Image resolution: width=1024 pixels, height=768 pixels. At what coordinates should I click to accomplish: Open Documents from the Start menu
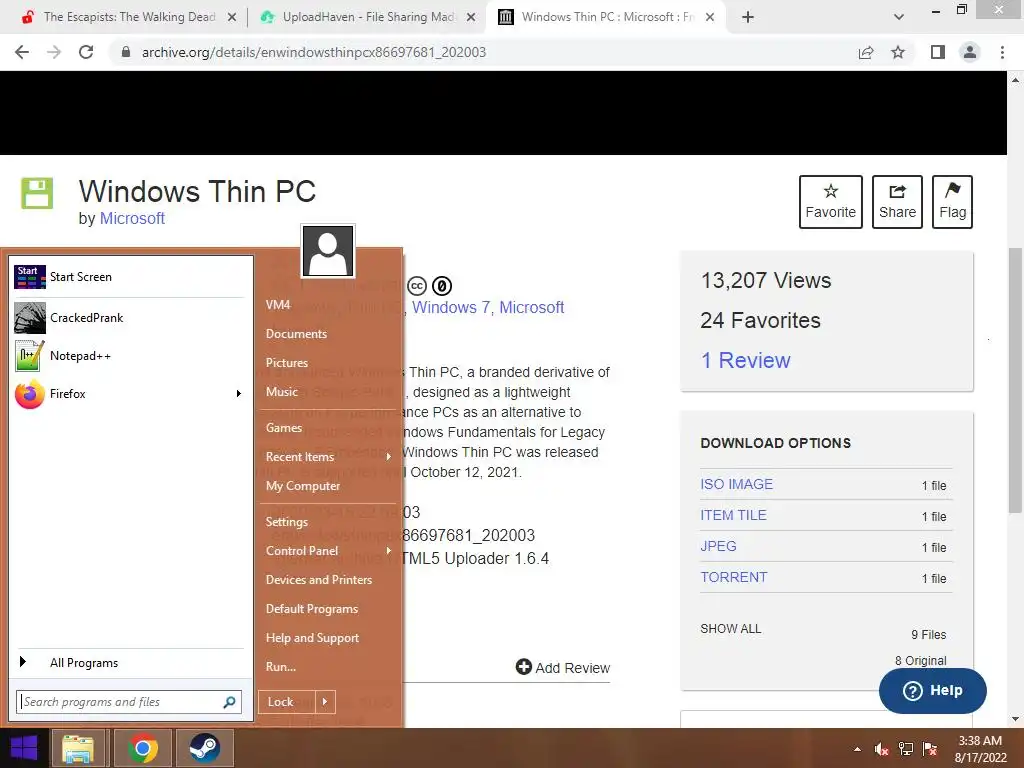296,334
